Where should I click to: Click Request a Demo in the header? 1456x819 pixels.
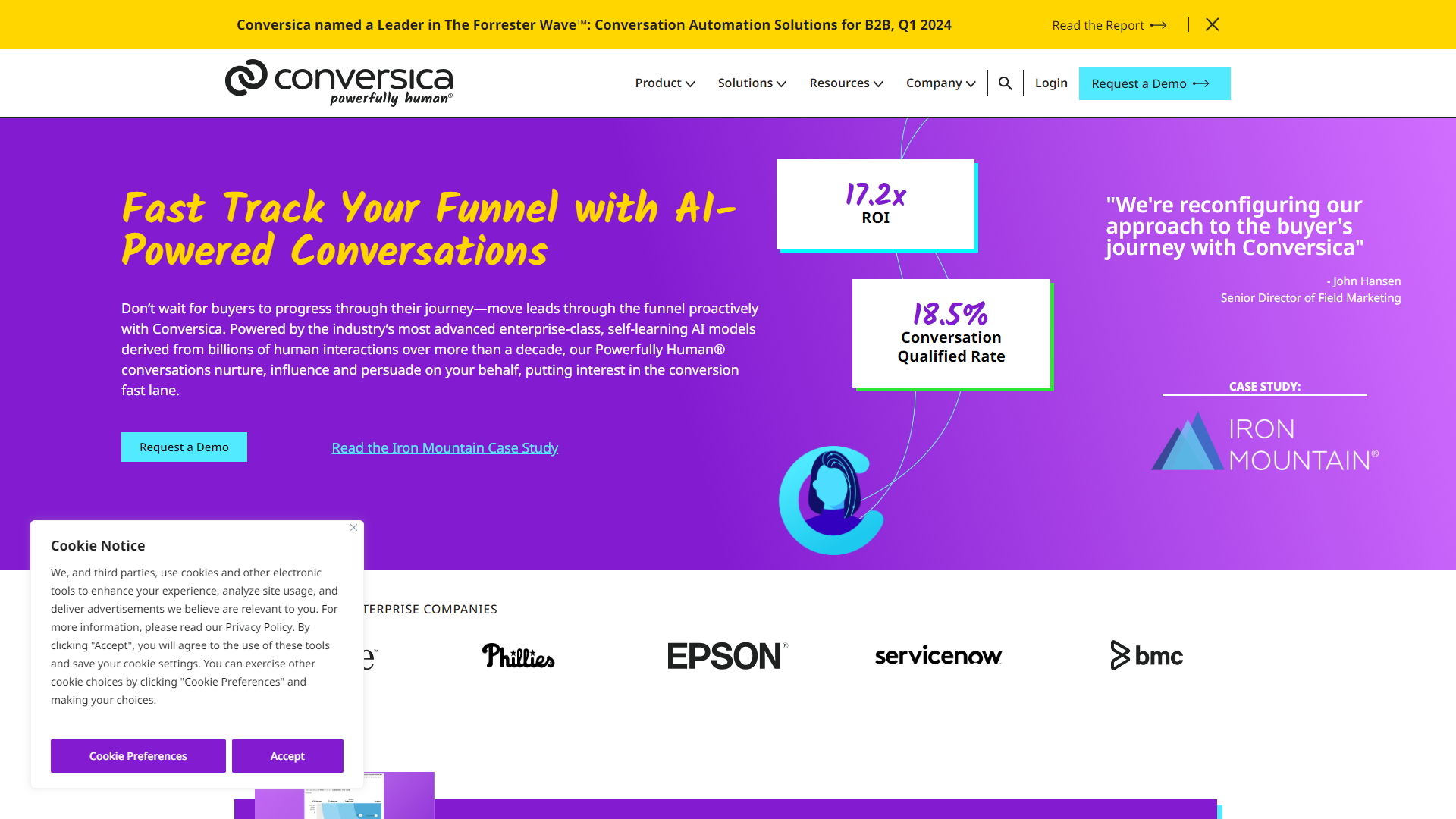coord(1154,83)
